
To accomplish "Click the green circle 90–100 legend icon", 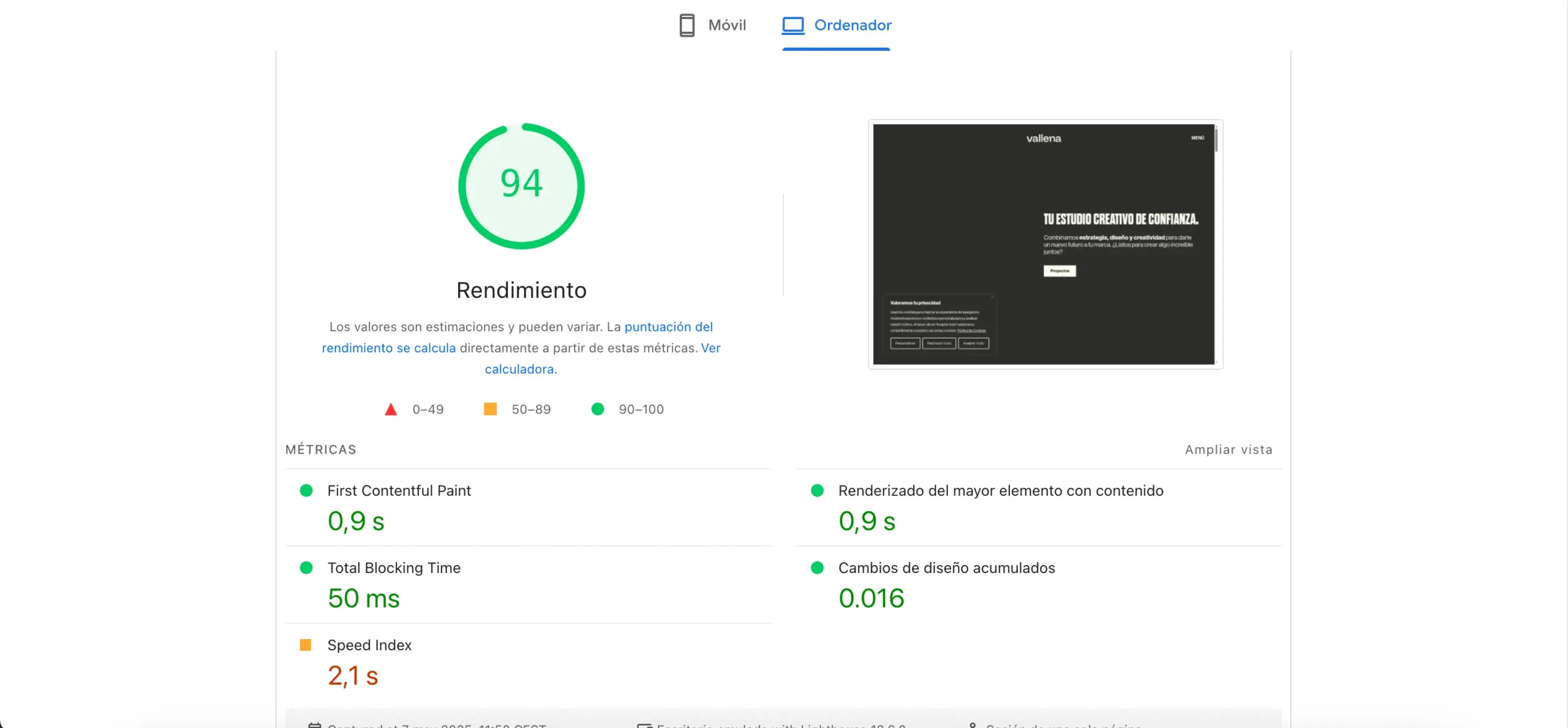I will [x=598, y=409].
